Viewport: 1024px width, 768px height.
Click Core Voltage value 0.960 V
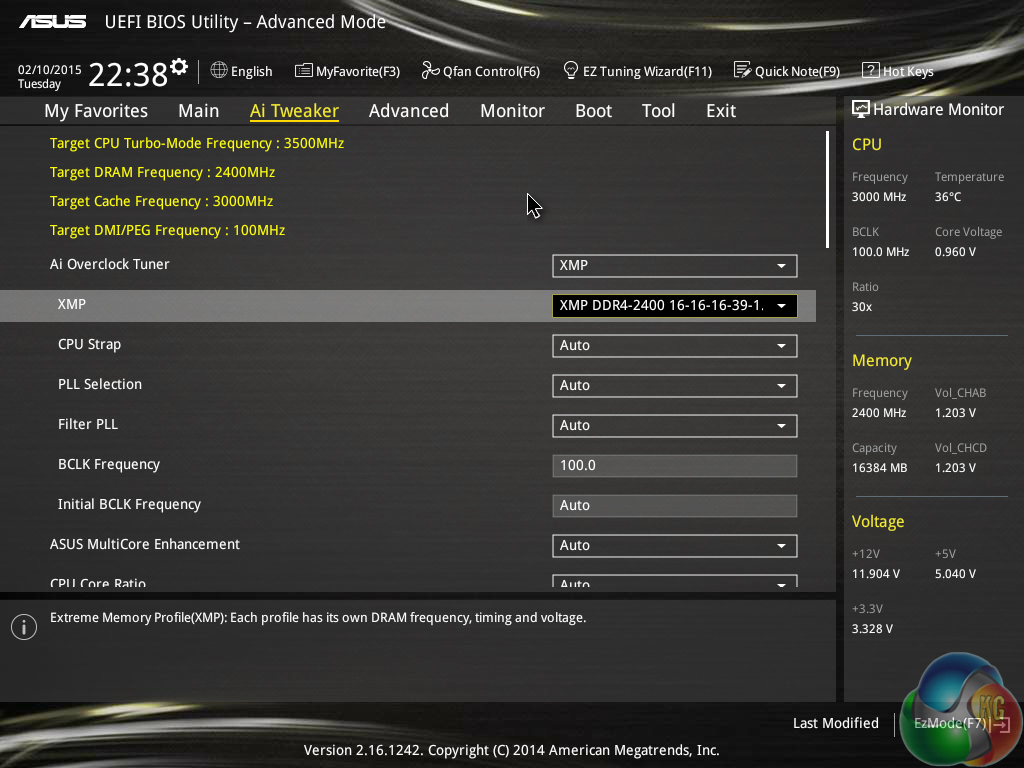point(955,251)
